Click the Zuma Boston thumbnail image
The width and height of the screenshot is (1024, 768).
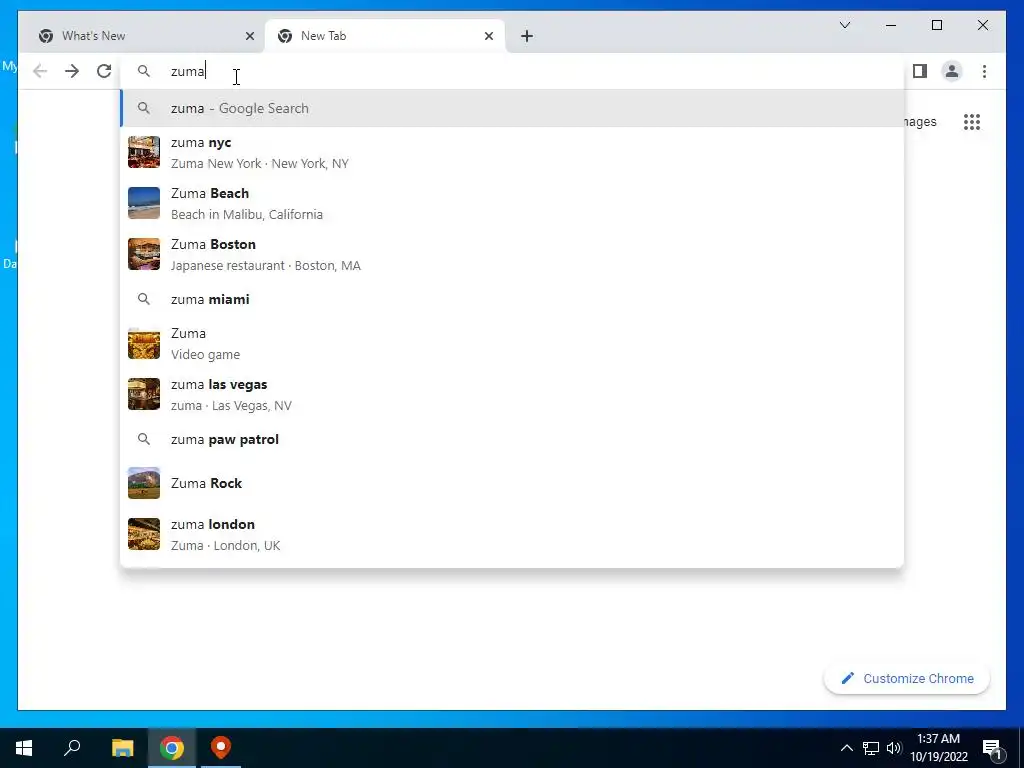[x=144, y=254]
